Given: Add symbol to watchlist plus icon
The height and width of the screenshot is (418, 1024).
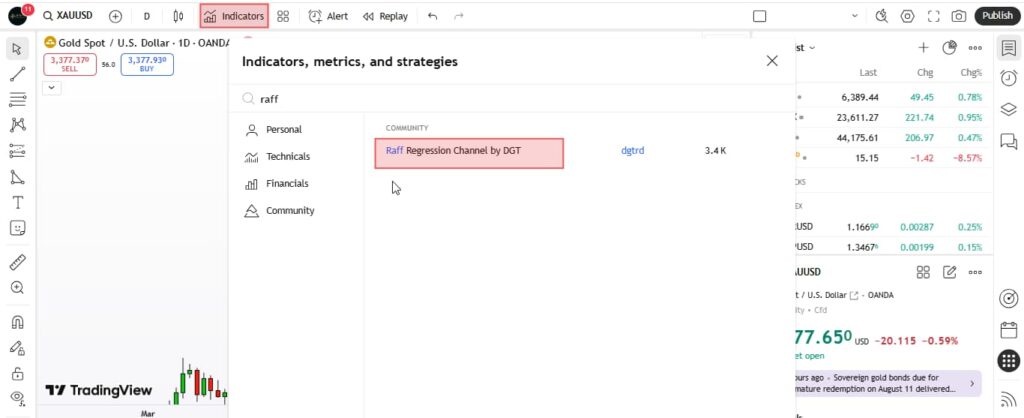Looking at the screenshot, I should coord(923,48).
